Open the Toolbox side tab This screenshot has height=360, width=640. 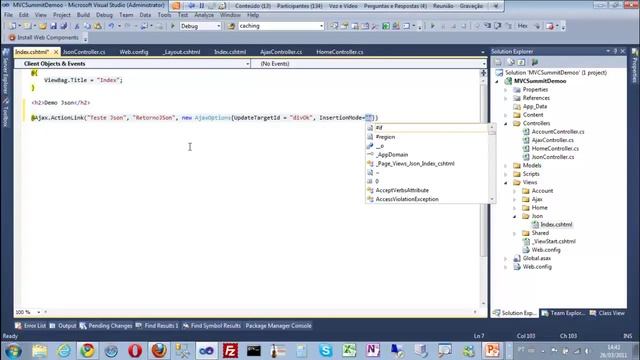(5, 113)
